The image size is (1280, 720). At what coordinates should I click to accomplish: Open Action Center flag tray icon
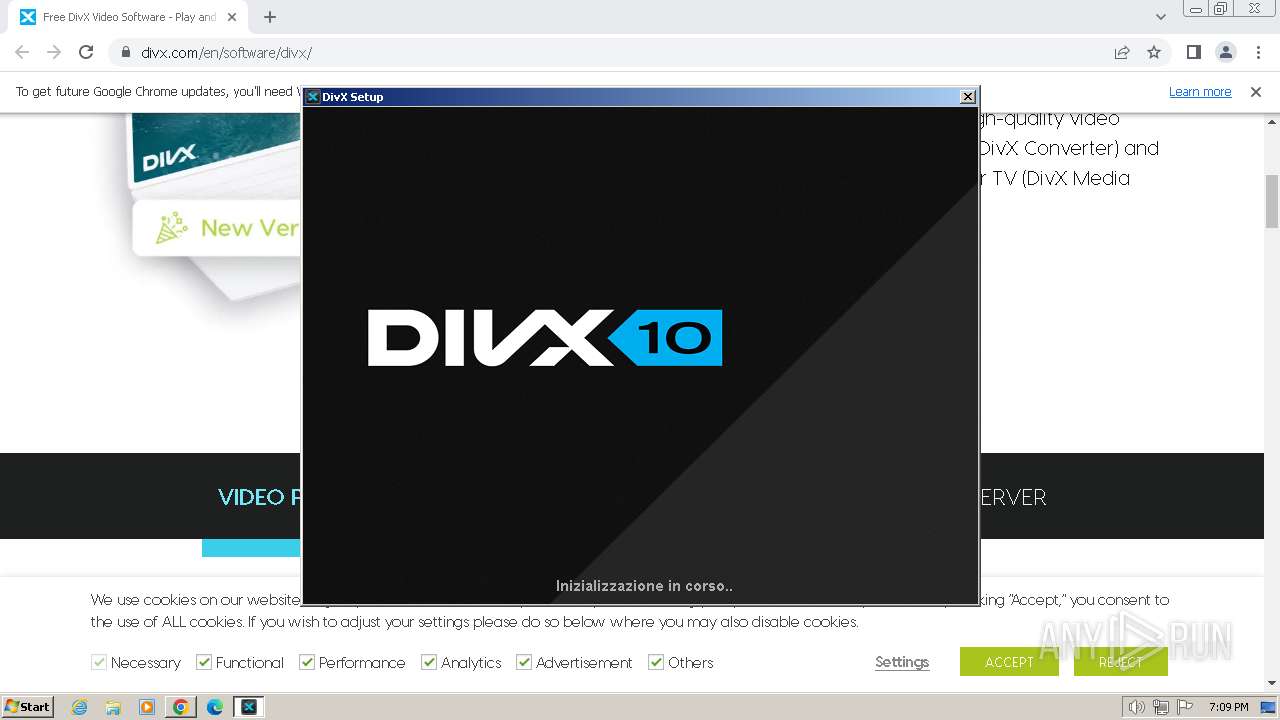point(1184,707)
